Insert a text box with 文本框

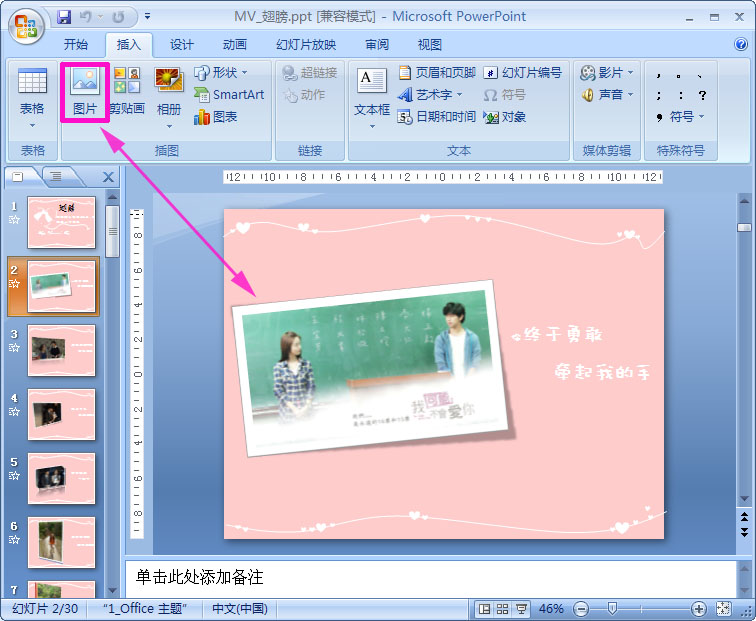point(372,92)
